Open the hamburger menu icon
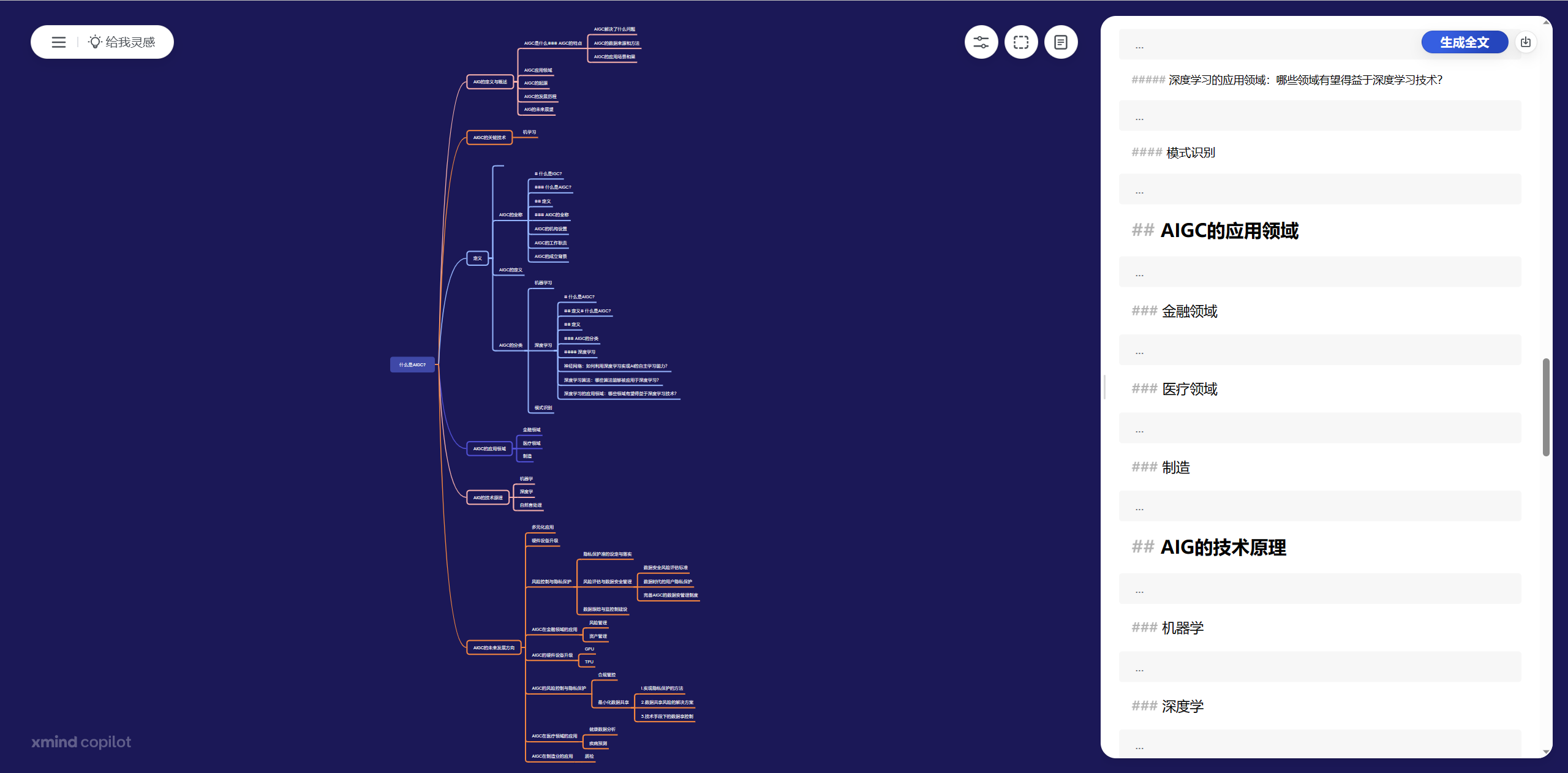 click(59, 42)
